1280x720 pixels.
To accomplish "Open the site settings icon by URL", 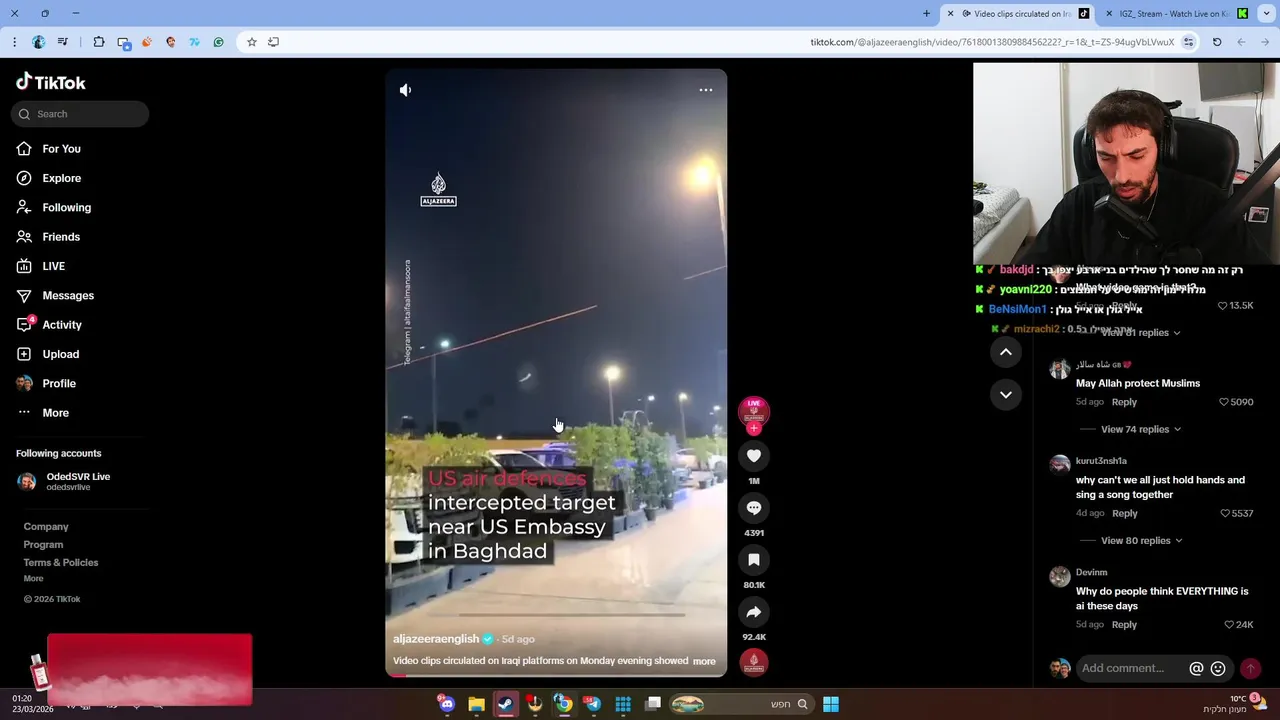I will [x=1188, y=42].
